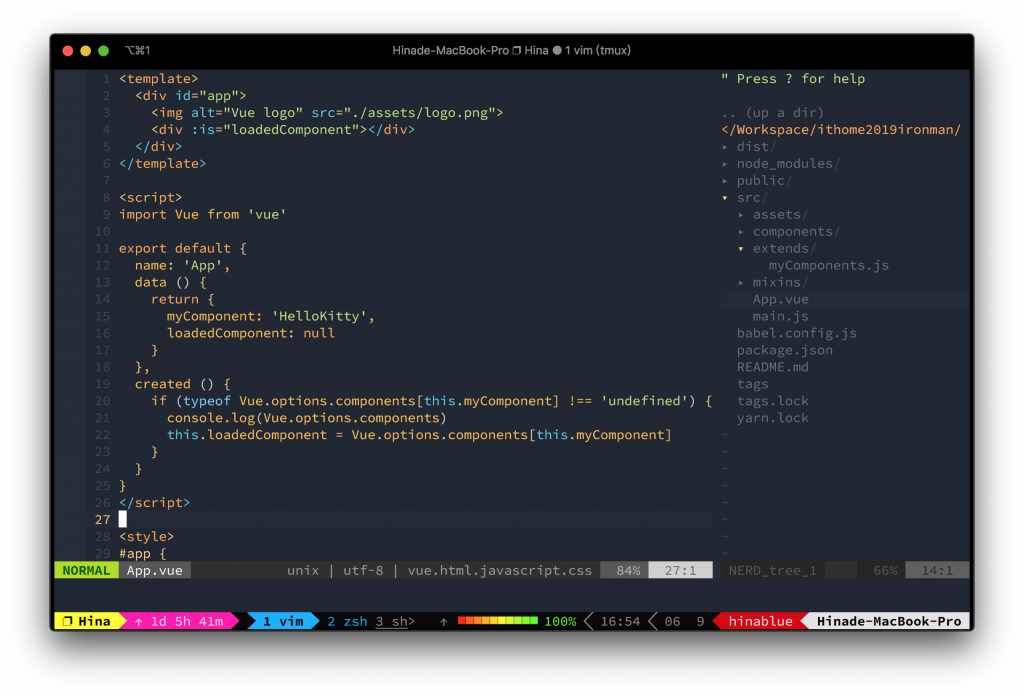Click the Hina tmux session label
Viewport: 1024px width, 697px height.
tap(95, 621)
